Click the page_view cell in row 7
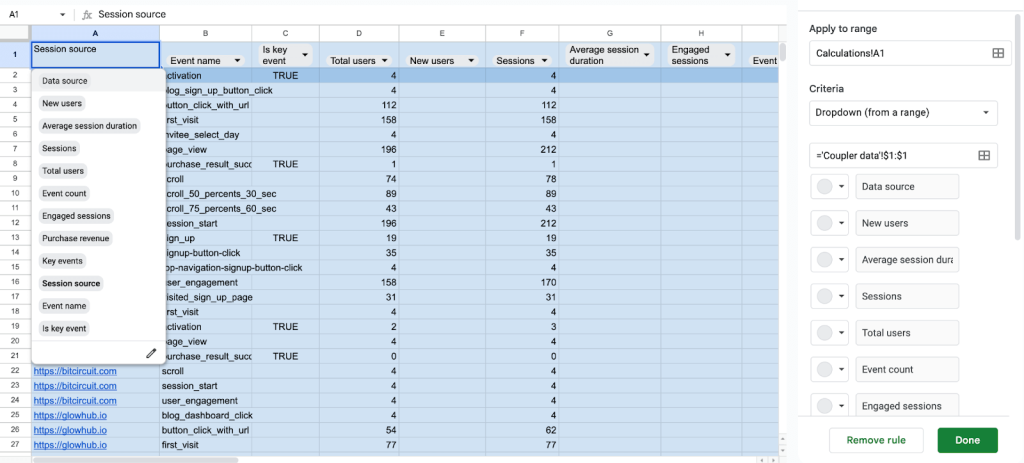 [x=206, y=149]
